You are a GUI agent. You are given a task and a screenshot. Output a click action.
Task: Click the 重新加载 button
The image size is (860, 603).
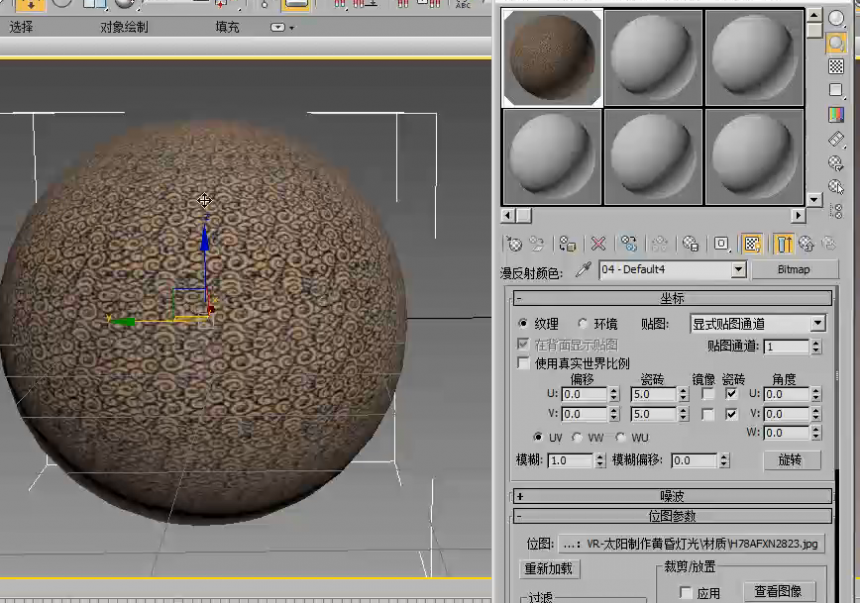548,568
